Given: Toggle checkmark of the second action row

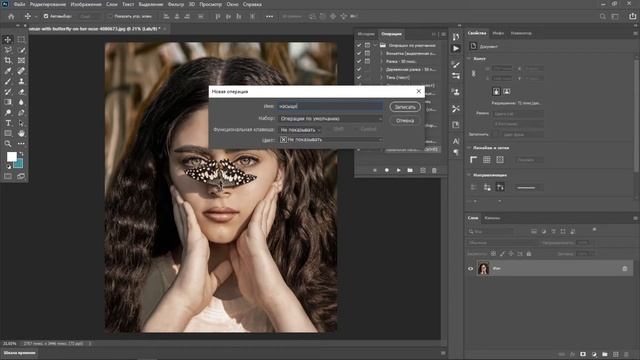Looking at the screenshot, I should coord(359,53).
